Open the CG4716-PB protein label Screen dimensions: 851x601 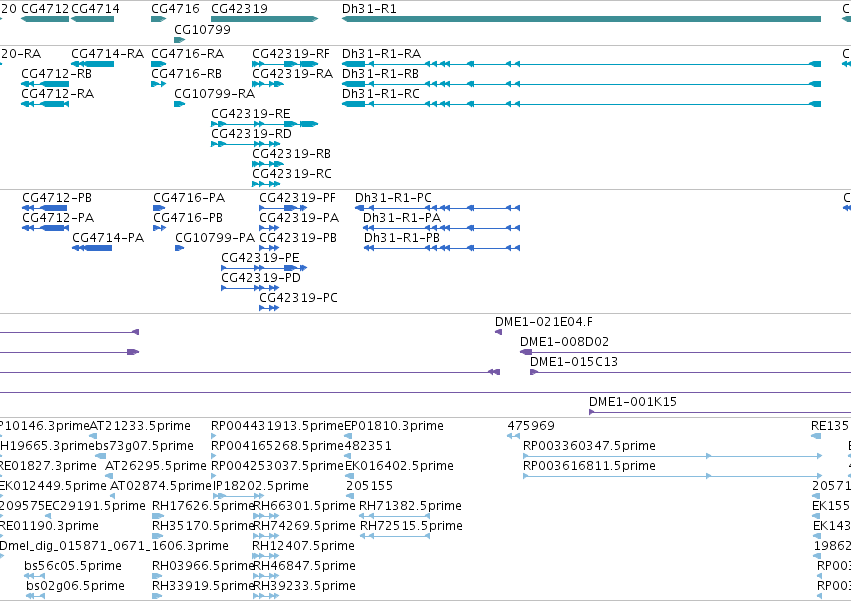188,218
